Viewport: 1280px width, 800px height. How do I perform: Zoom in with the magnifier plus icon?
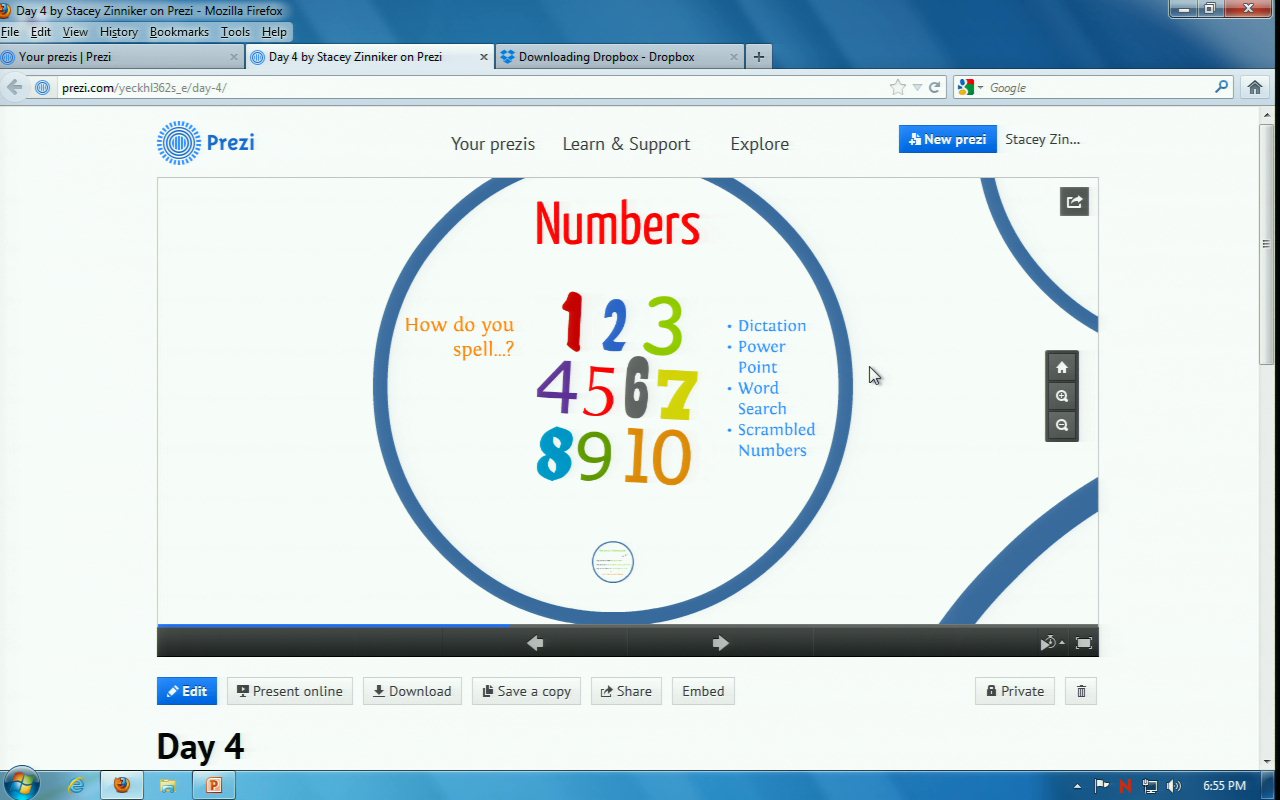pos(1062,396)
